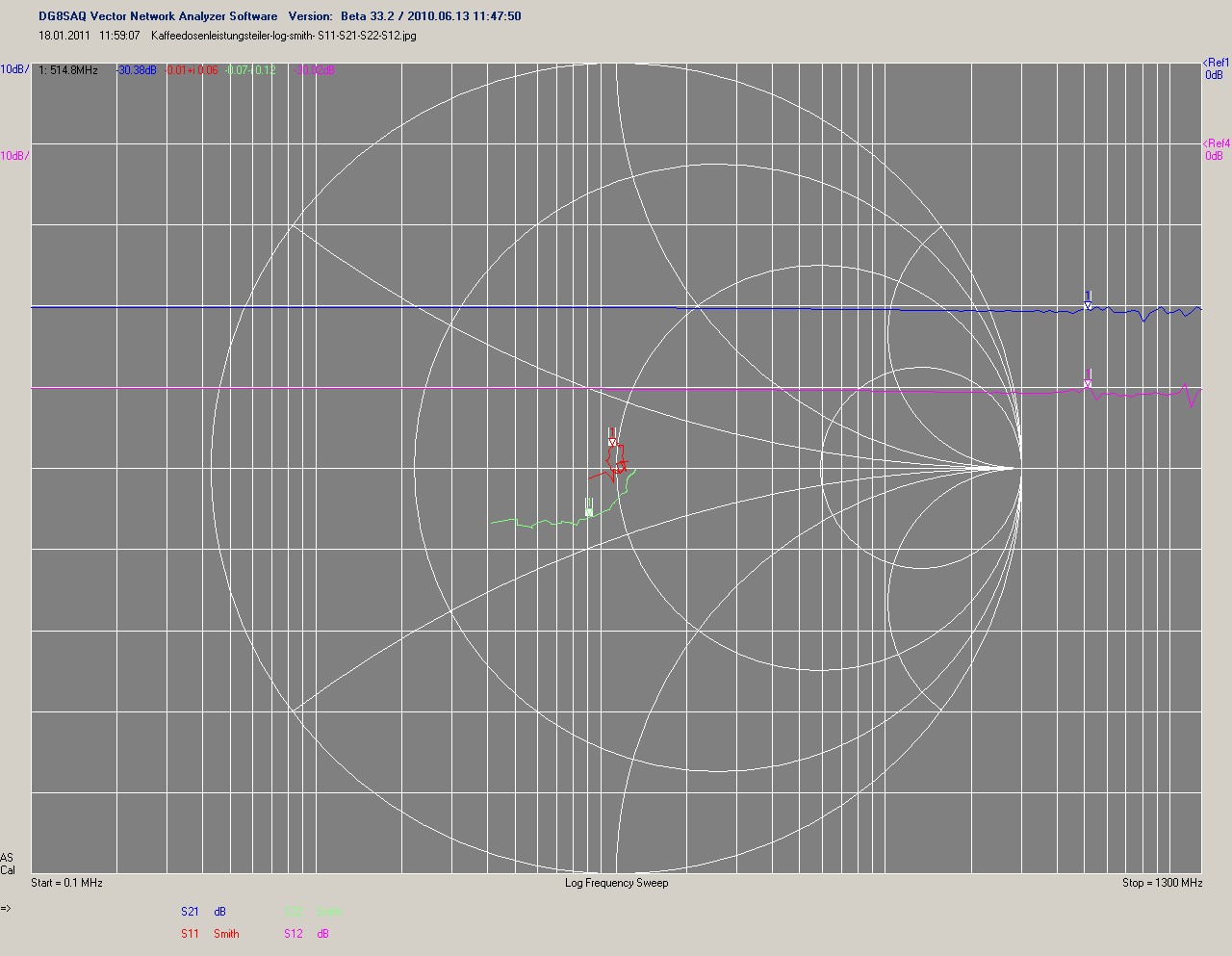Click marker 1 on the magenta S12 trace
The height and width of the screenshot is (956, 1232).
point(1088,380)
